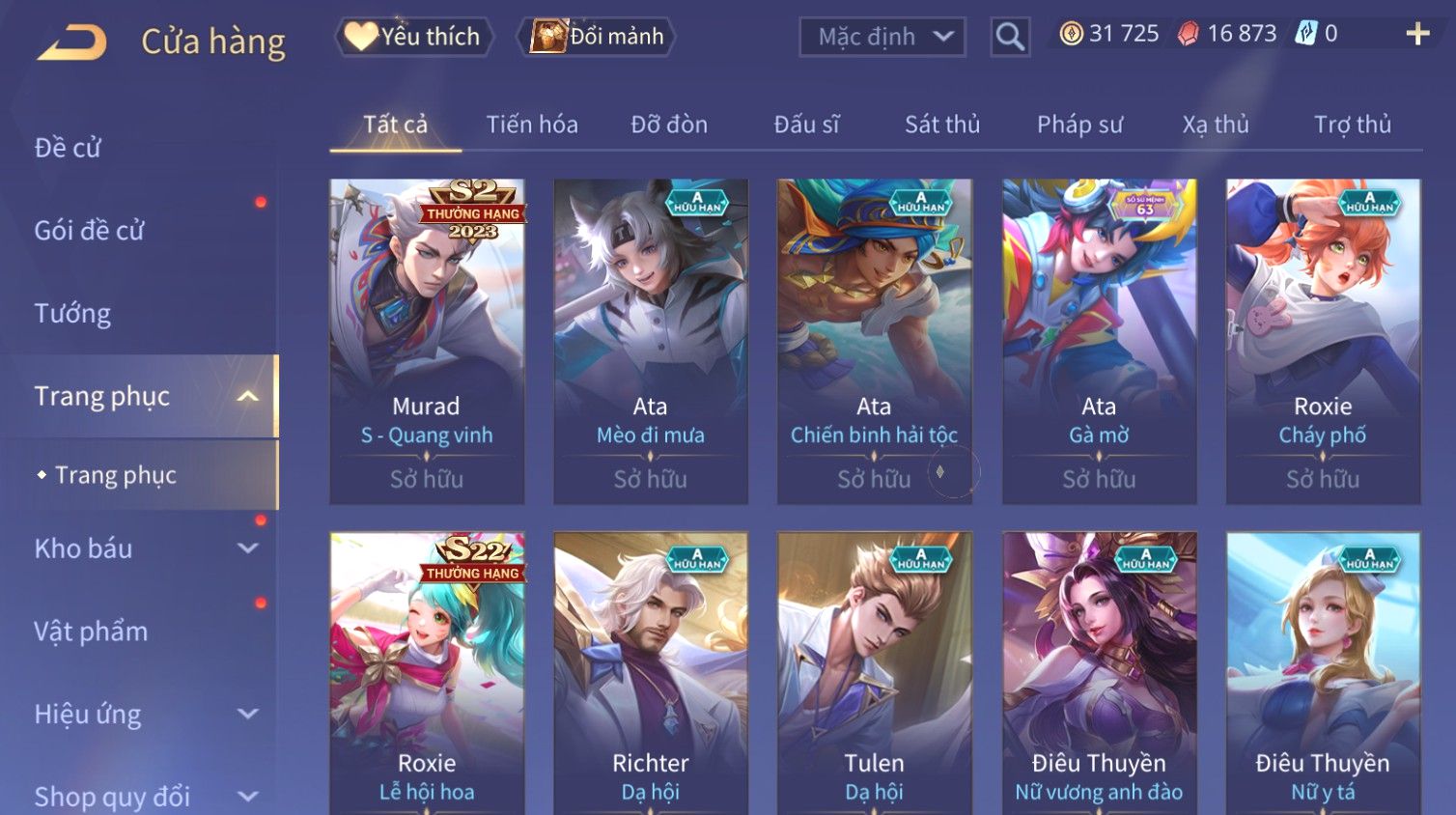Open the search magnifier icon

pyautogui.click(x=1010, y=37)
